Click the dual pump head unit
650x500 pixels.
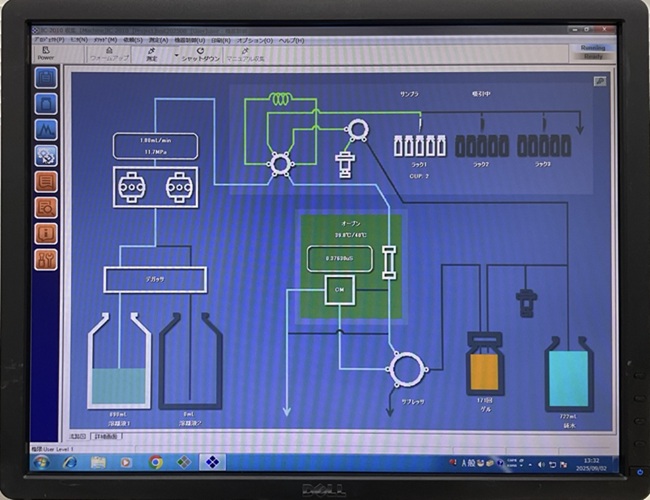coord(155,187)
